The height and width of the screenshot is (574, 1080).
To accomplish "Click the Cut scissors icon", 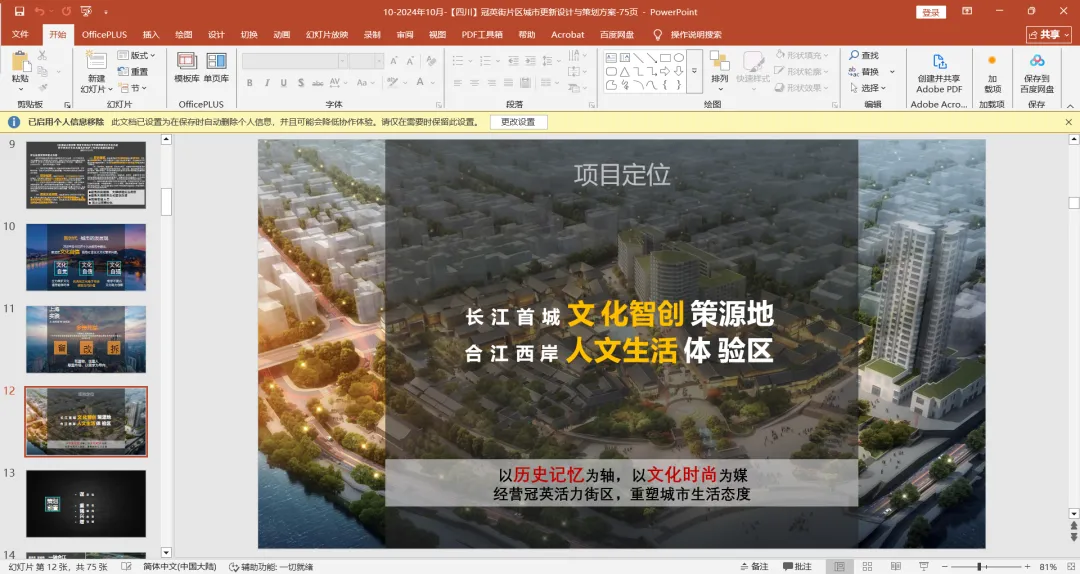I will coord(43,55).
